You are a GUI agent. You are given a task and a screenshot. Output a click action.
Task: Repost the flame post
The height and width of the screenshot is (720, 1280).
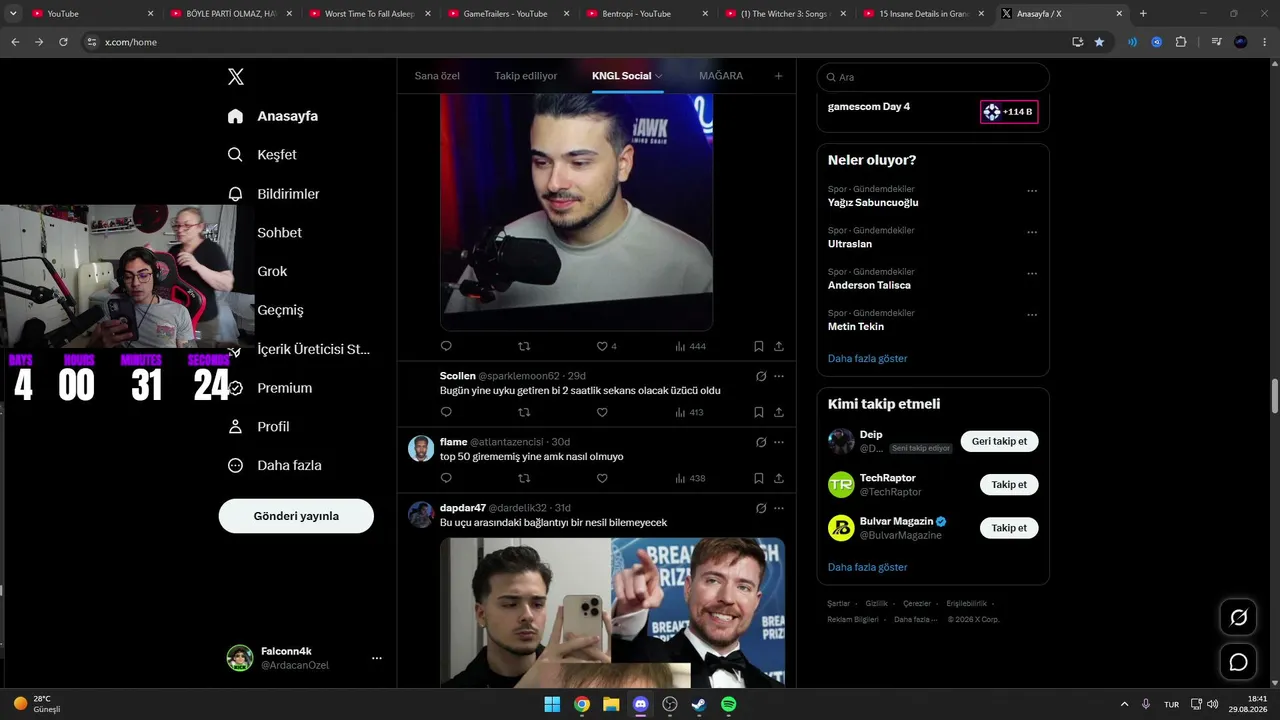pos(524,478)
